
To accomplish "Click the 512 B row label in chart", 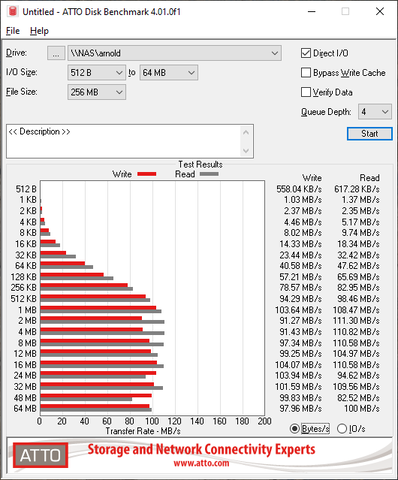I will click(x=26, y=189).
